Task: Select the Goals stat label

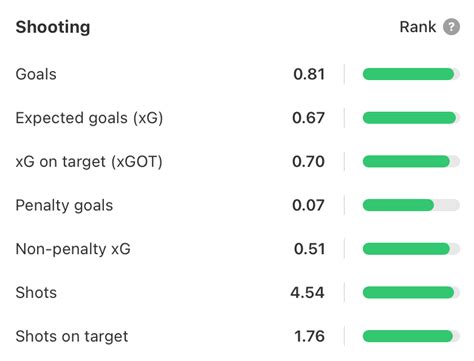Action: coord(36,74)
